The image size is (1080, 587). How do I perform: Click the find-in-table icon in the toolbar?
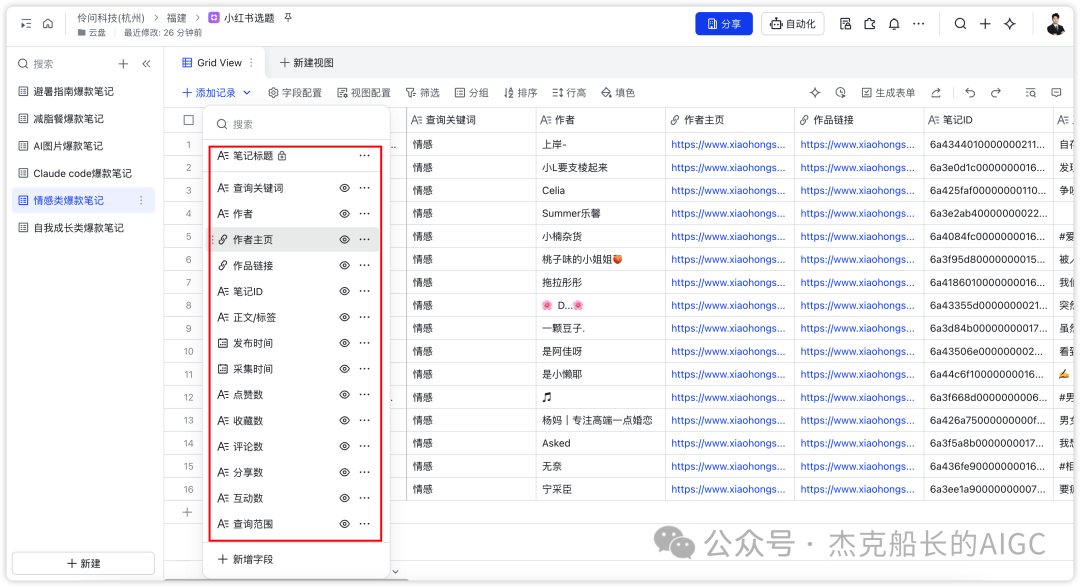click(1030, 92)
